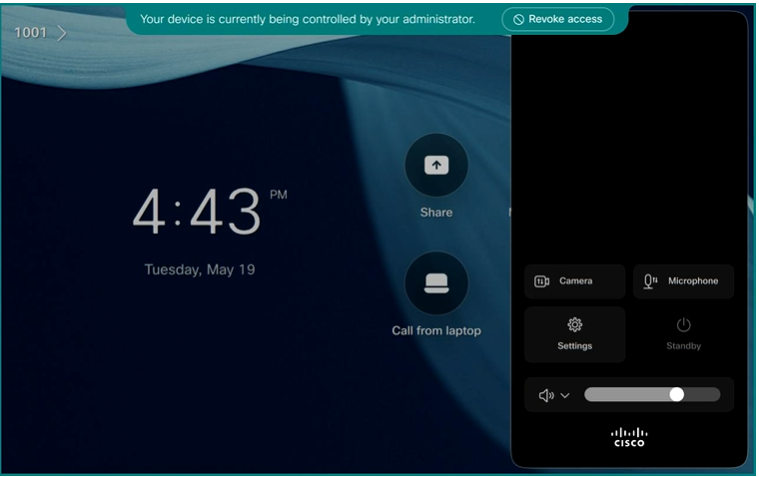Click the camera icon in the control panel
The width and height of the screenshot is (759, 477).
click(x=542, y=281)
